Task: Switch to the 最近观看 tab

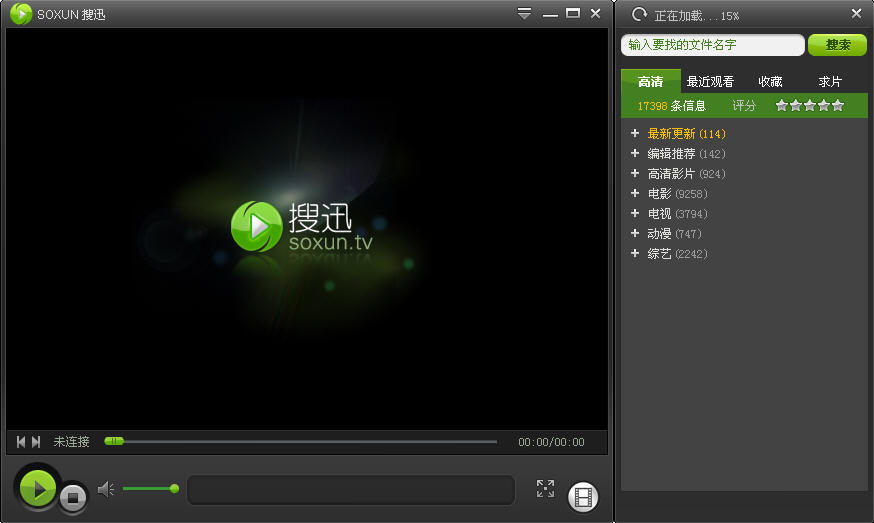Action: 710,82
